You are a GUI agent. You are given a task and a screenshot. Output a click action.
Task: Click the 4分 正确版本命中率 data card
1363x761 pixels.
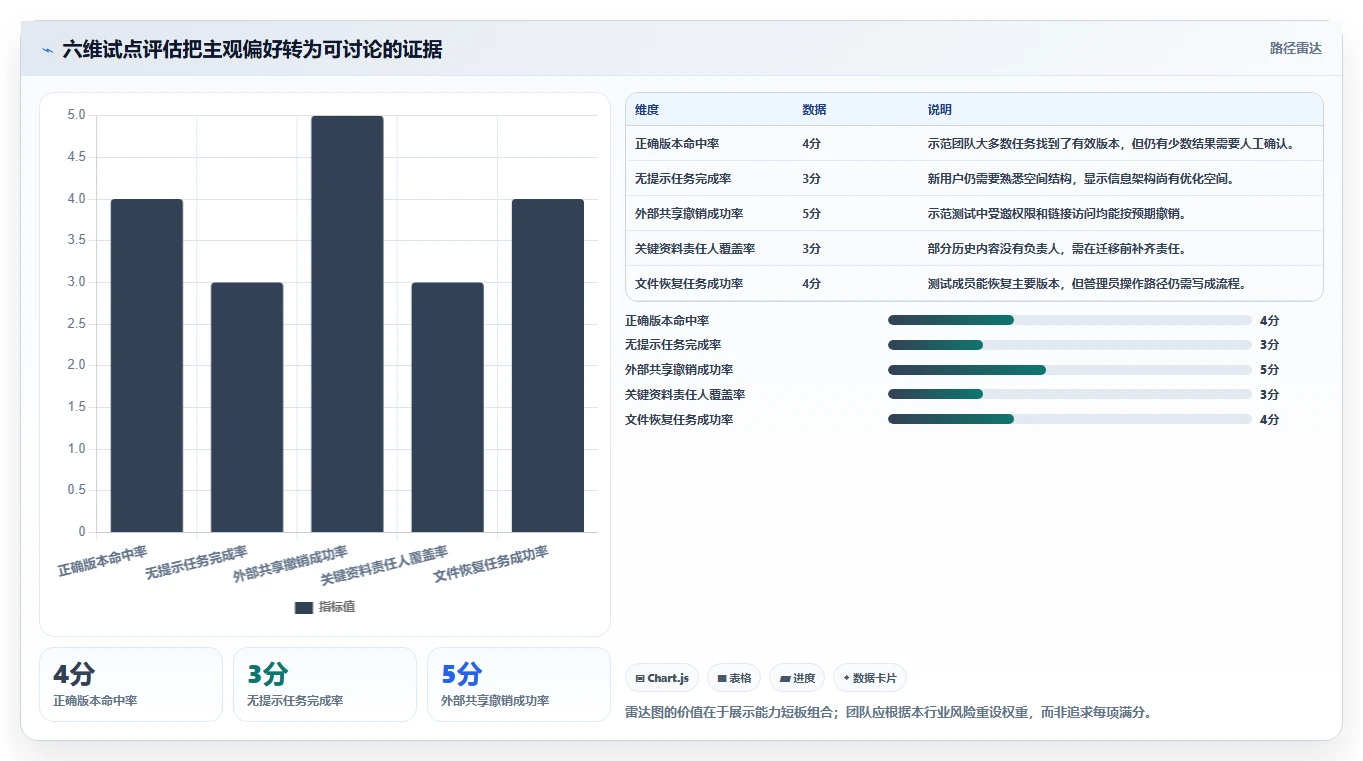pos(131,684)
